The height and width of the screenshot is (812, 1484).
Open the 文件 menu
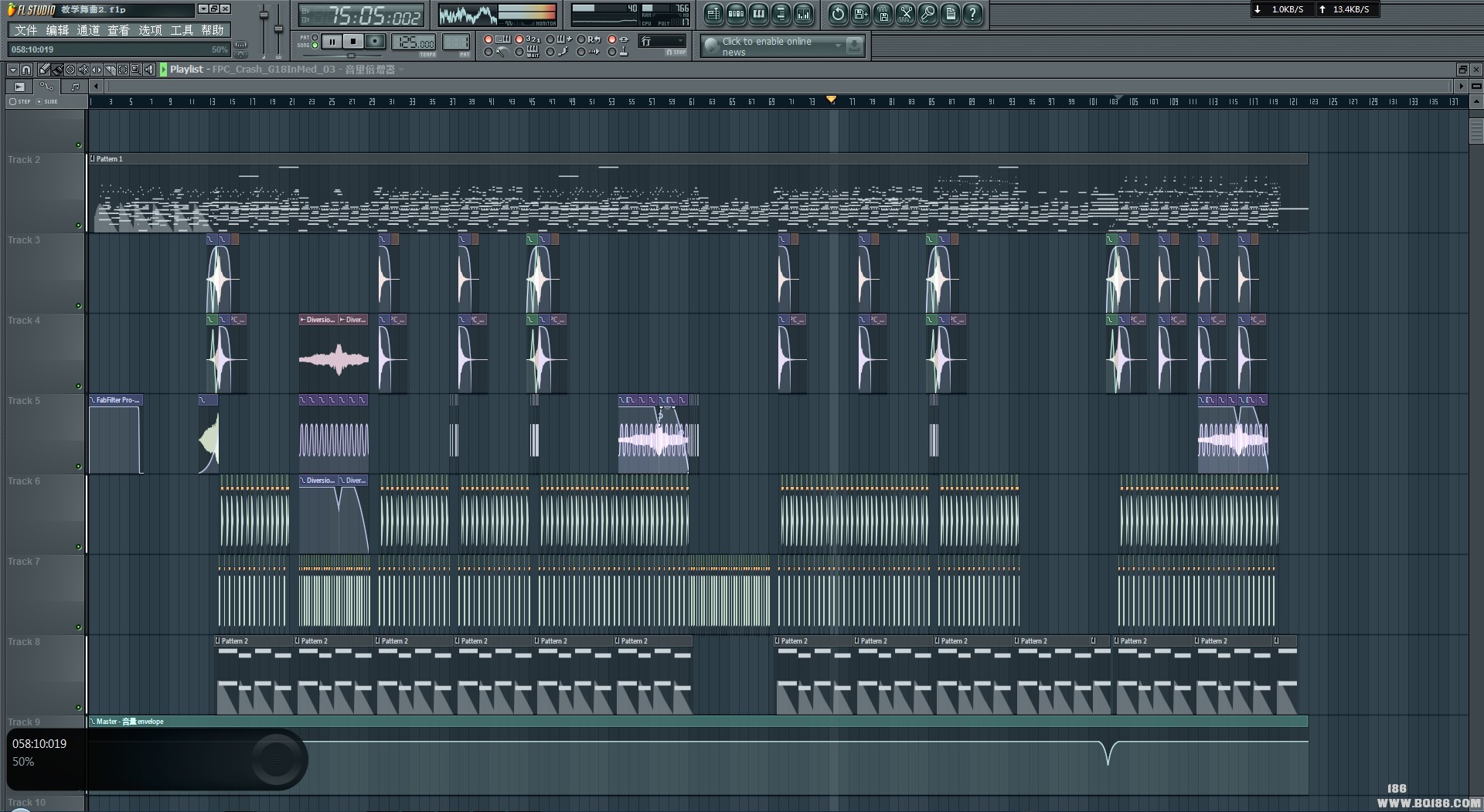click(x=26, y=30)
